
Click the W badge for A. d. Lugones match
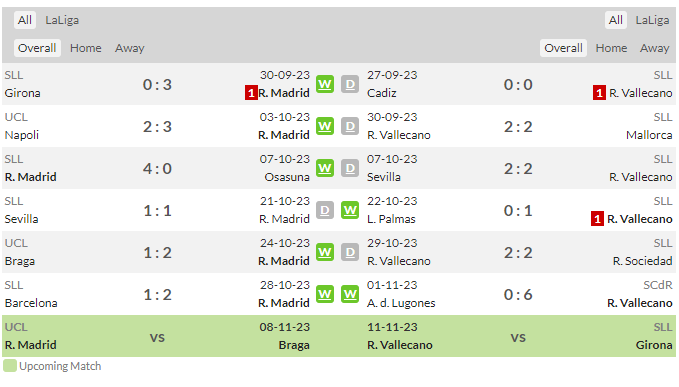pos(350,294)
